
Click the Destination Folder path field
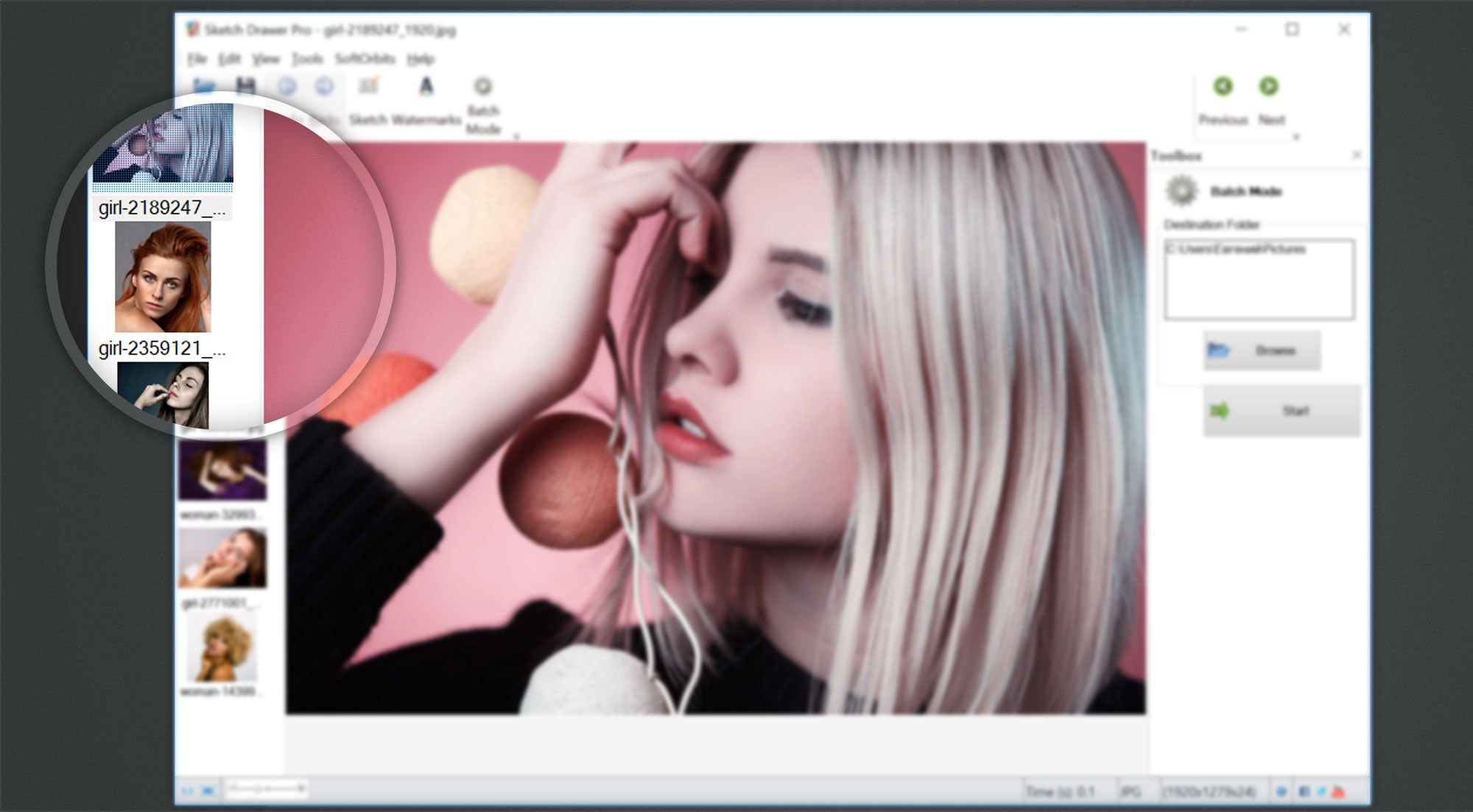tap(1259, 279)
